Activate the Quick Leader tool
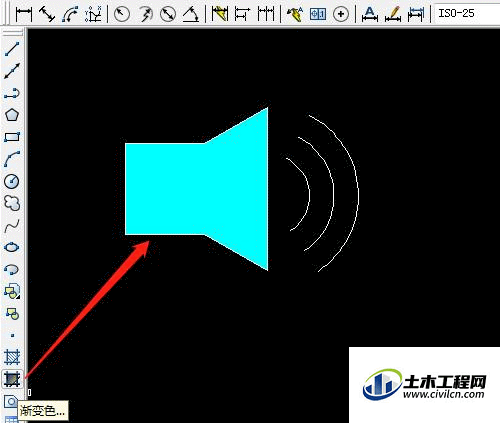The image size is (500, 423). (x=295, y=14)
